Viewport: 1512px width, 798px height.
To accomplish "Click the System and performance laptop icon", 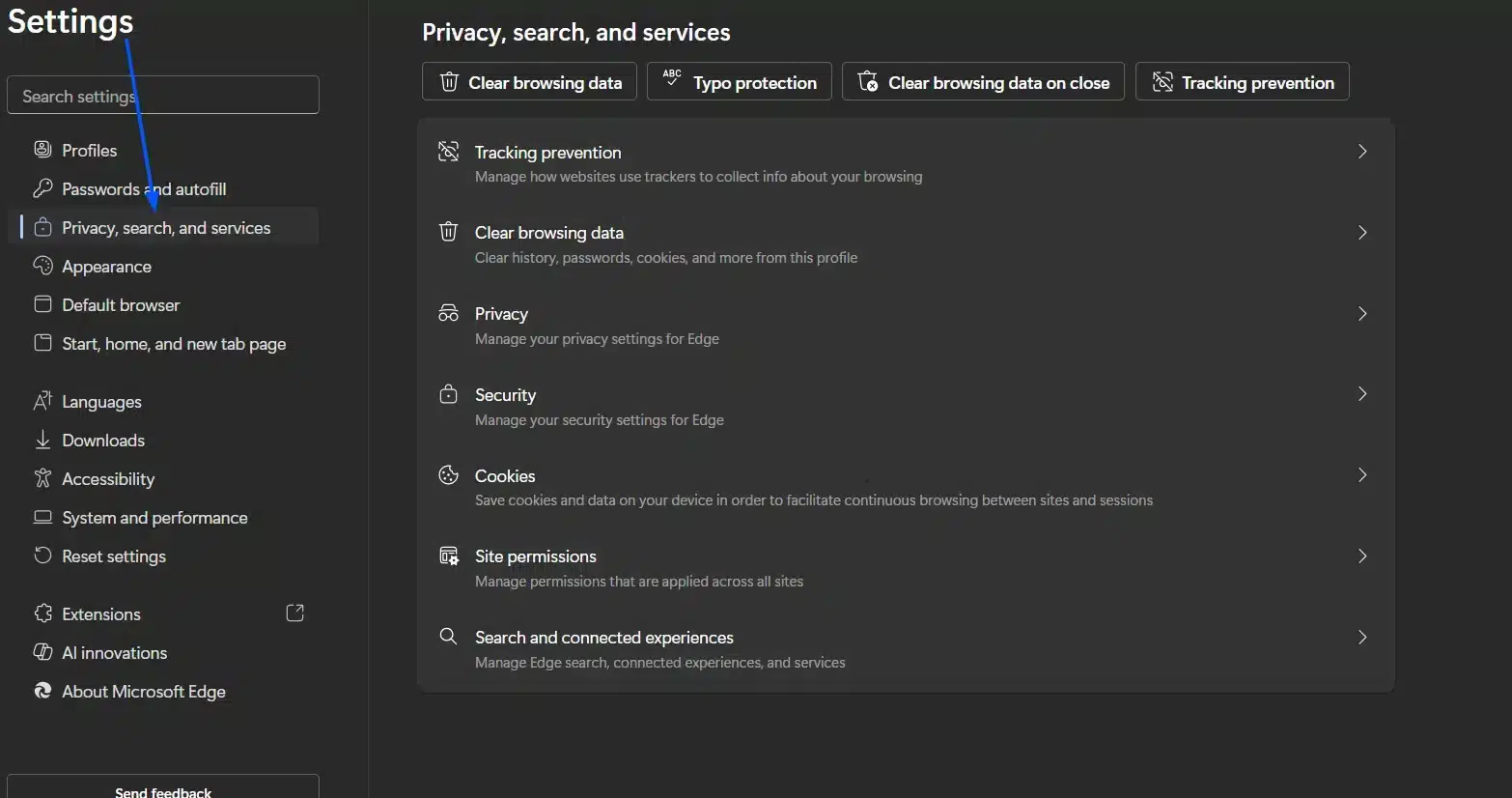I will pos(42,516).
